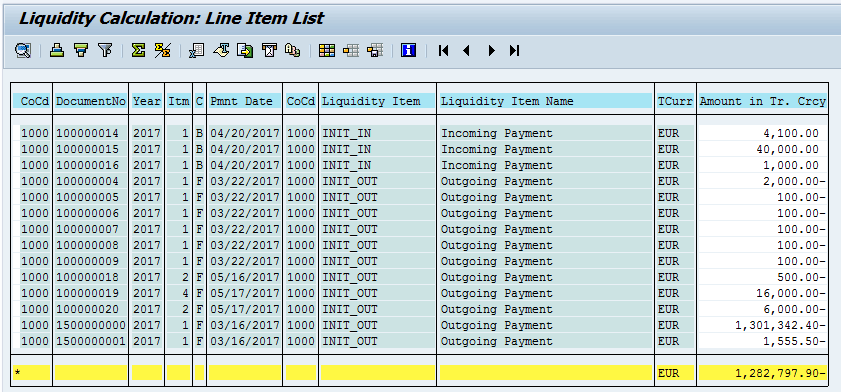This screenshot has width=841, height=392.
Task: Select the DocumentNo column header
Action: click(x=91, y=101)
